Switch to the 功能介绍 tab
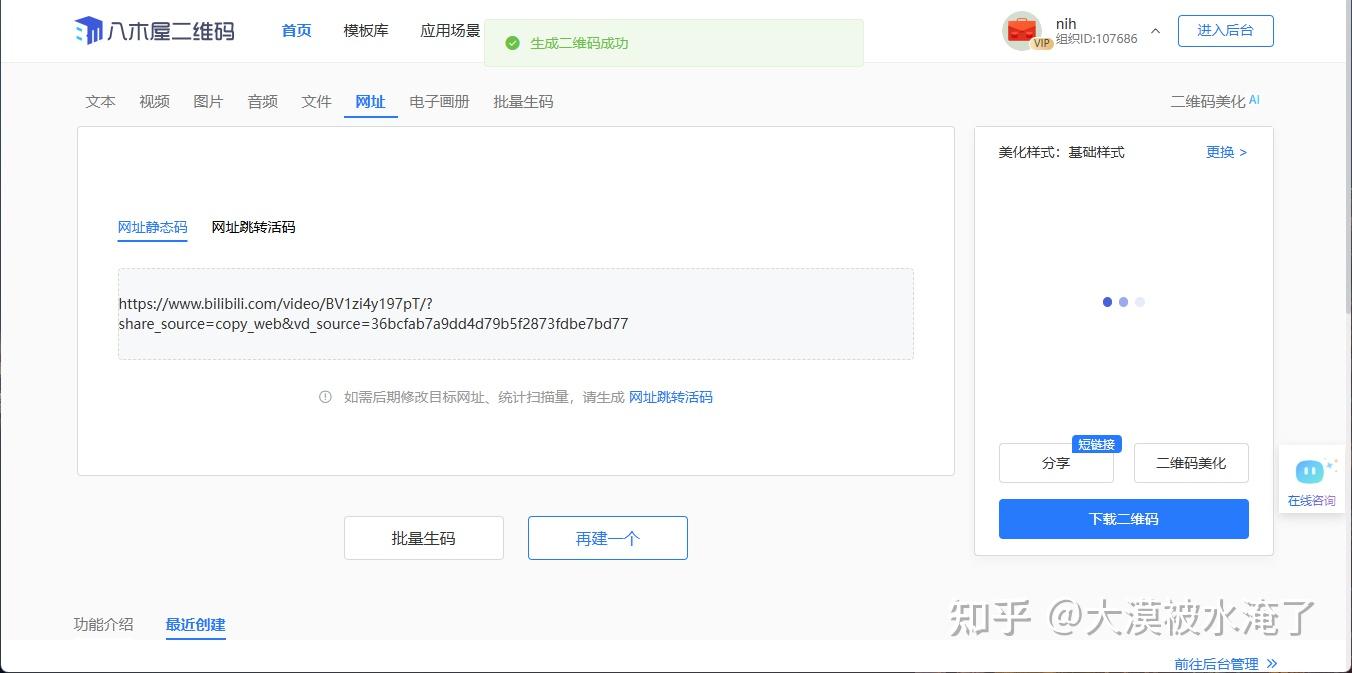Image resolution: width=1352 pixels, height=673 pixels. tap(103, 624)
